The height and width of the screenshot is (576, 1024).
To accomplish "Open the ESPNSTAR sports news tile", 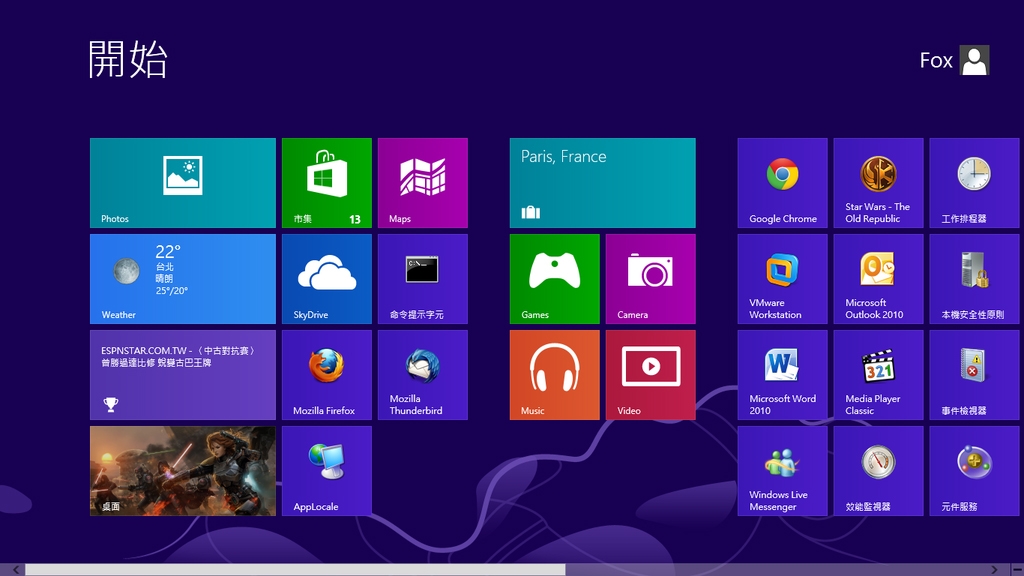I will click(183, 375).
